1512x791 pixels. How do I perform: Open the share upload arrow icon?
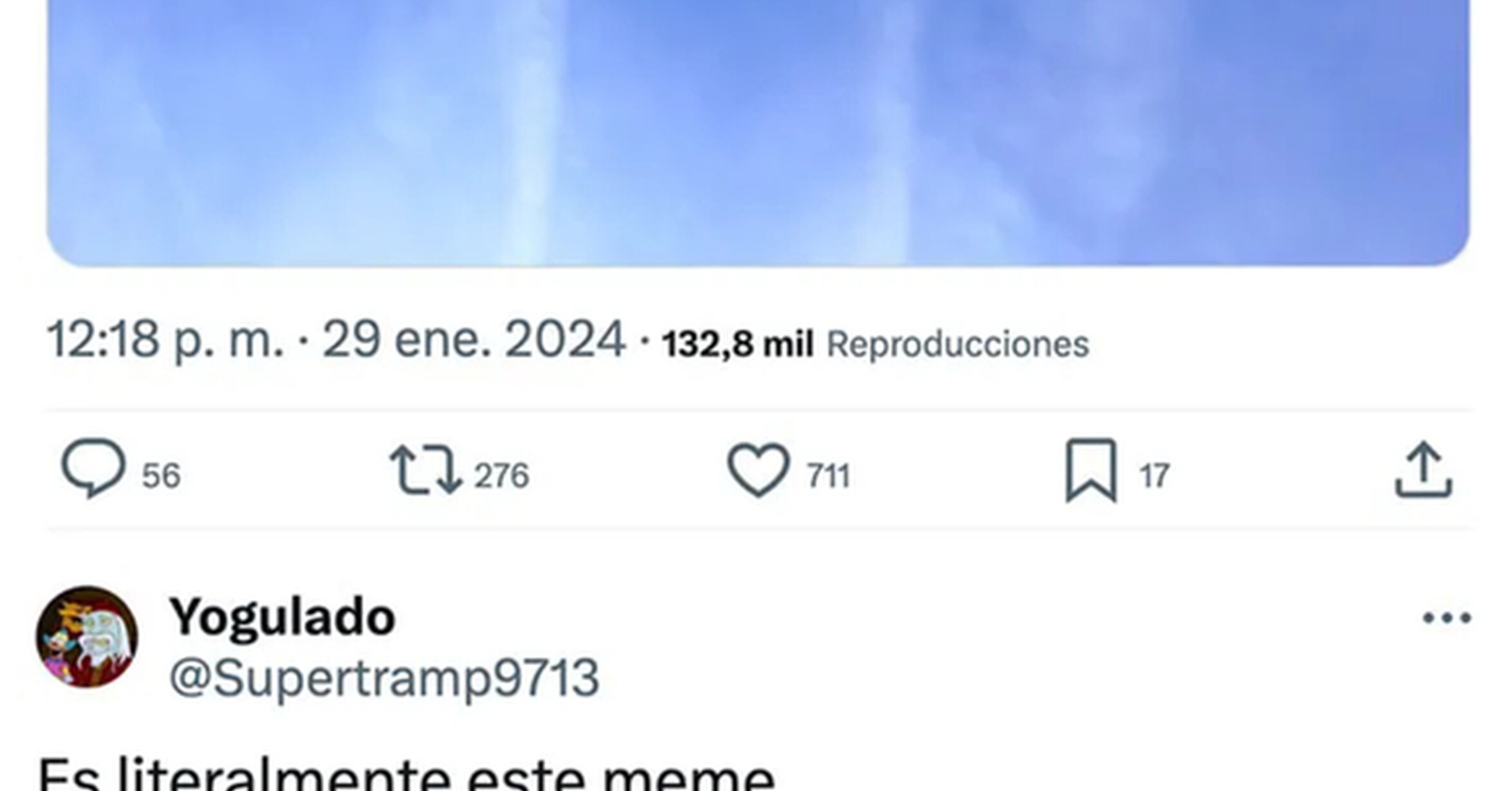pos(1423,471)
